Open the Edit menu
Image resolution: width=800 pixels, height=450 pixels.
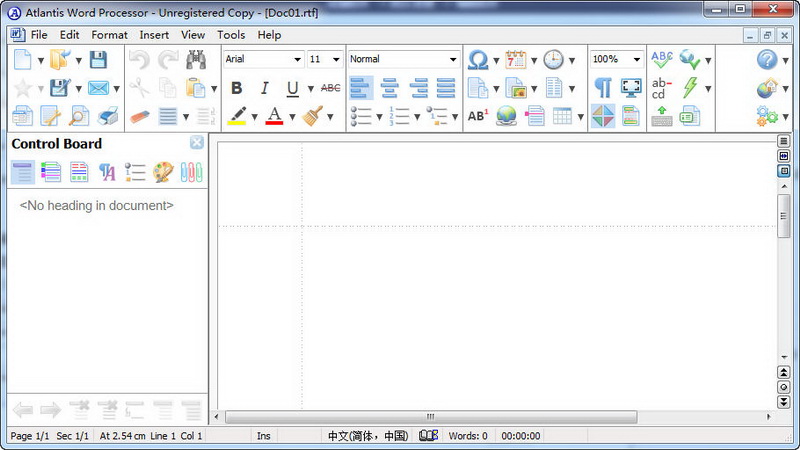[69, 35]
